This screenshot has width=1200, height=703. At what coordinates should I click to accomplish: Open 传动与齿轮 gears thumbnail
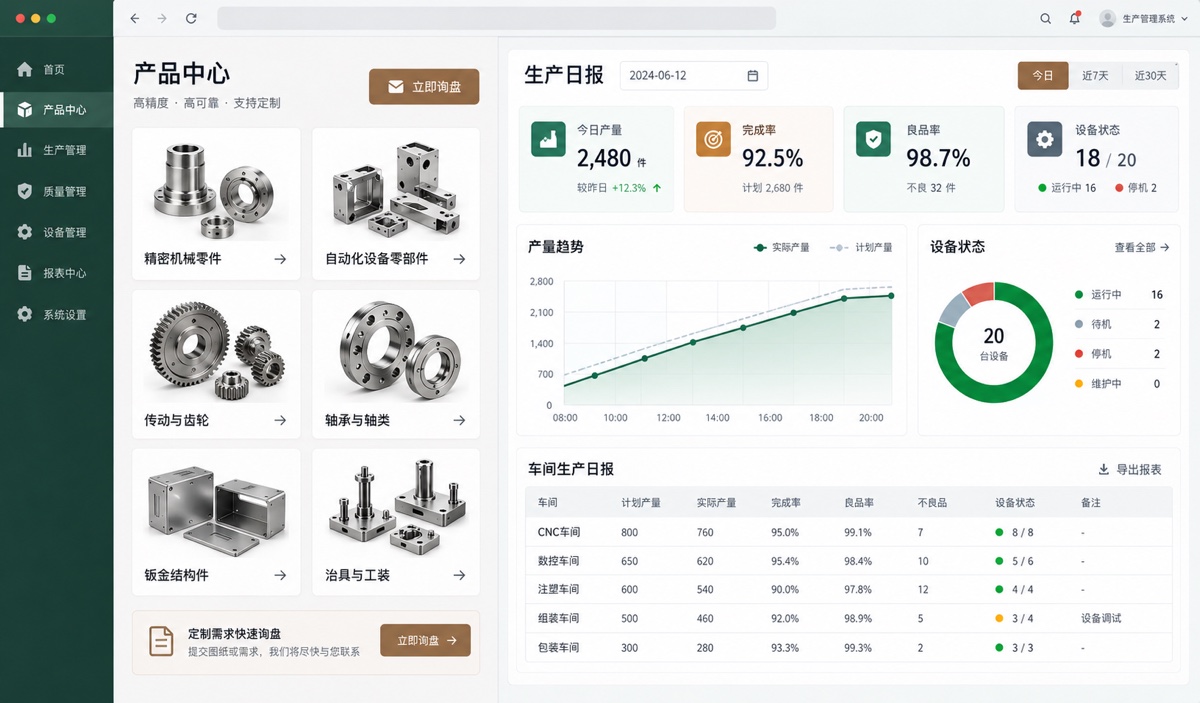(x=216, y=348)
